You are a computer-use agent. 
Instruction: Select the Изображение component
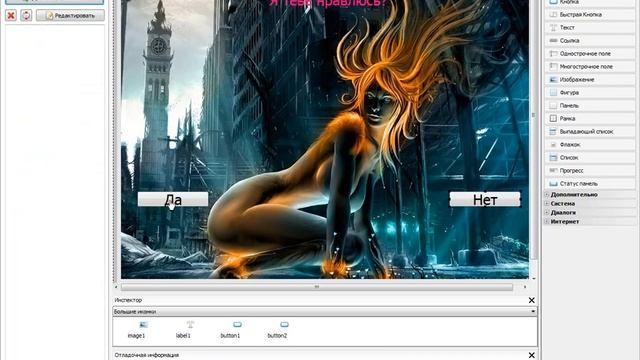click(589, 80)
